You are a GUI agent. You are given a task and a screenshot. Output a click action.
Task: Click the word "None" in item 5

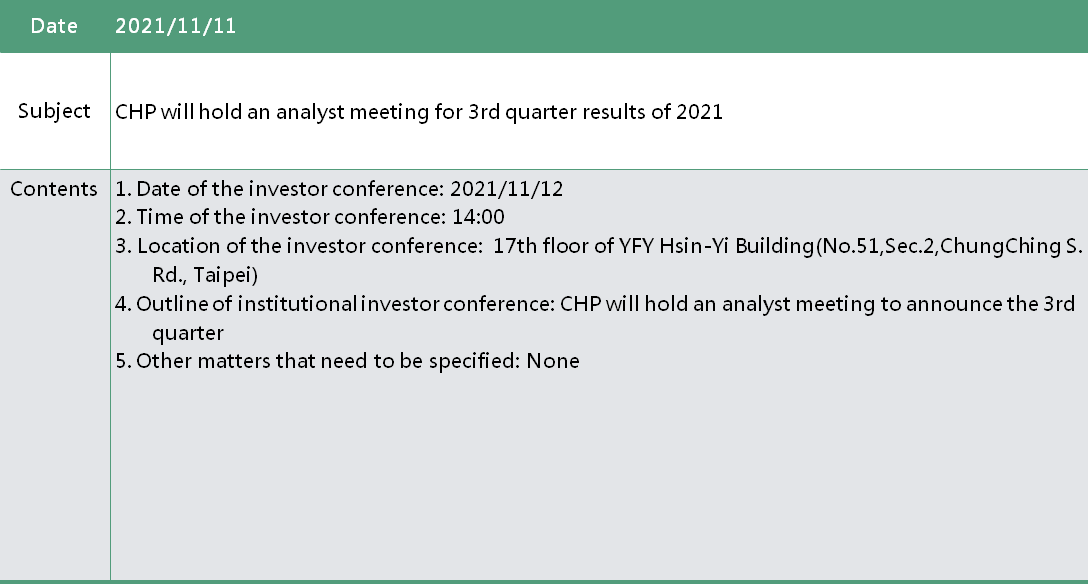tap(553, 361)
